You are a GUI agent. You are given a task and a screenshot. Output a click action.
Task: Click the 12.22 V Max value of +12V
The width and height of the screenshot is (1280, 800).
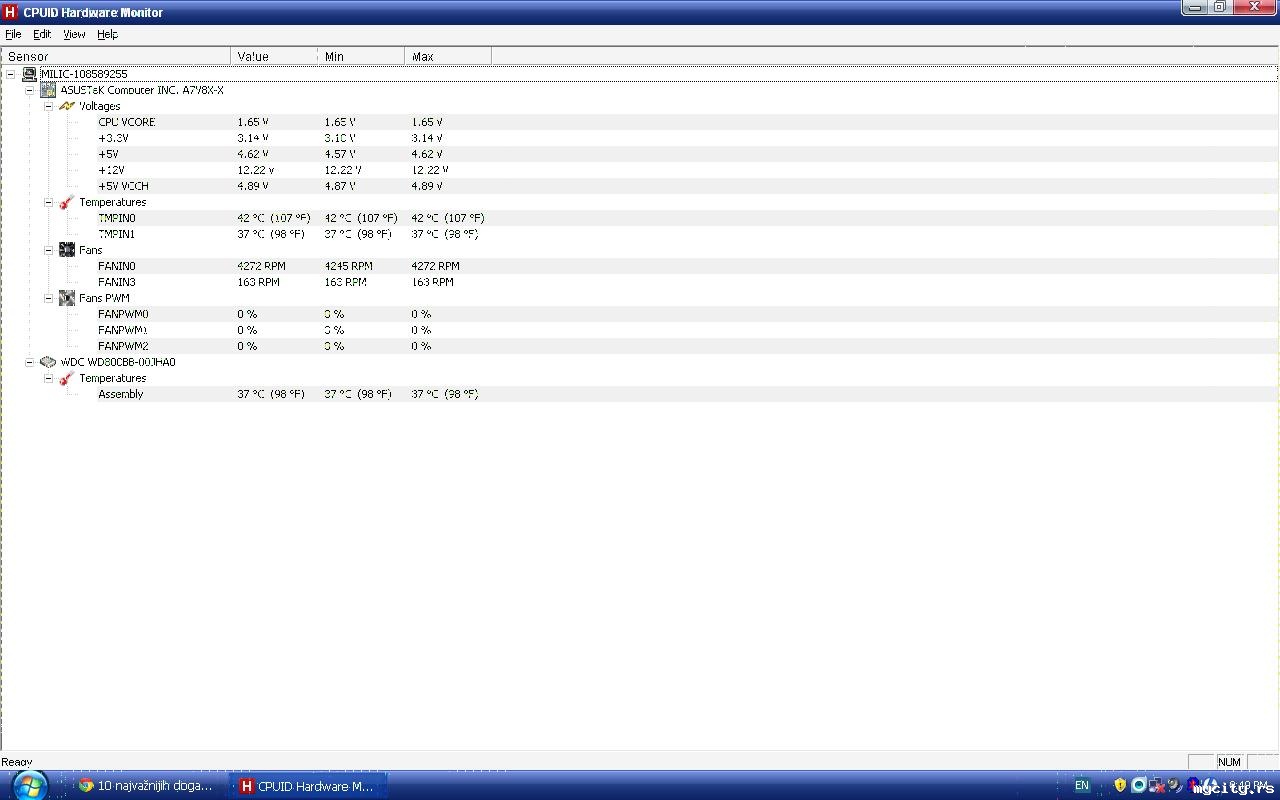point(430,170)
